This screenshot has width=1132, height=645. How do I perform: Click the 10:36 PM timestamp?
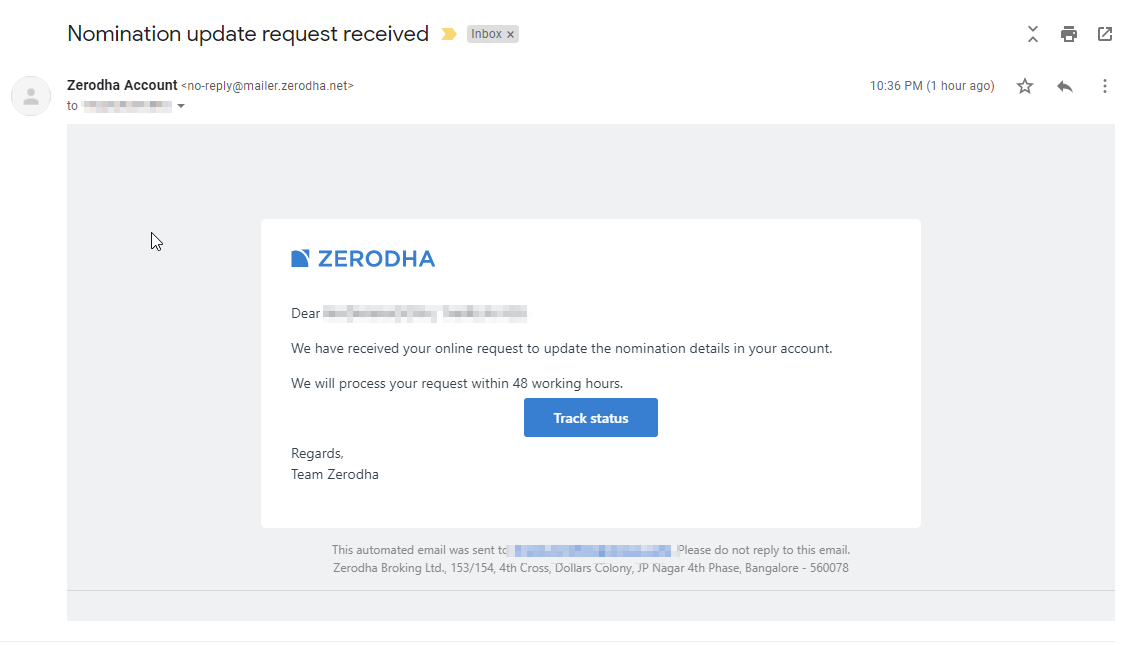click(x=931, y=86)
